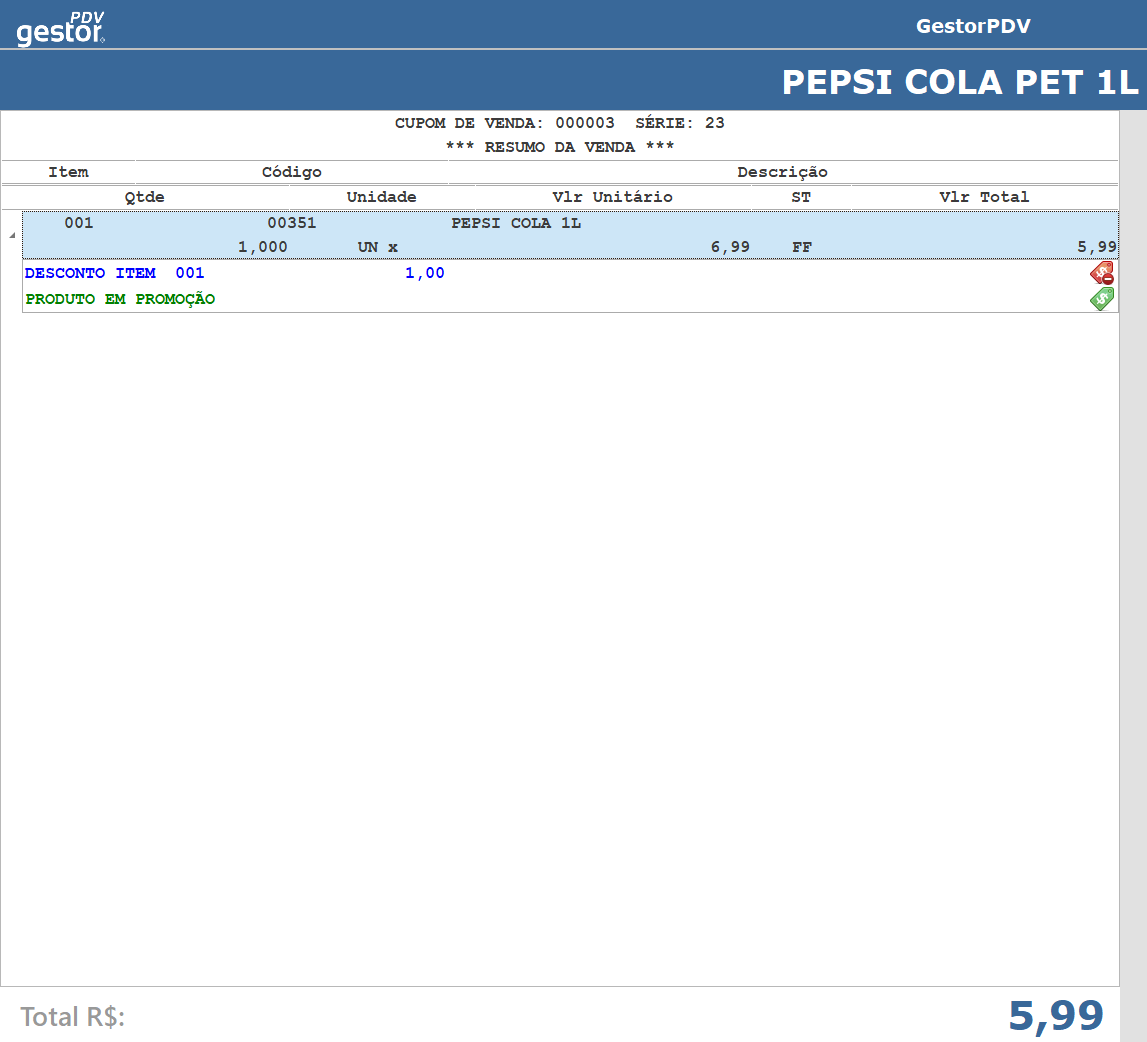Screen dimensions: 1147x1042
Task: Click the Unidade column header
Action: (381, 197)
